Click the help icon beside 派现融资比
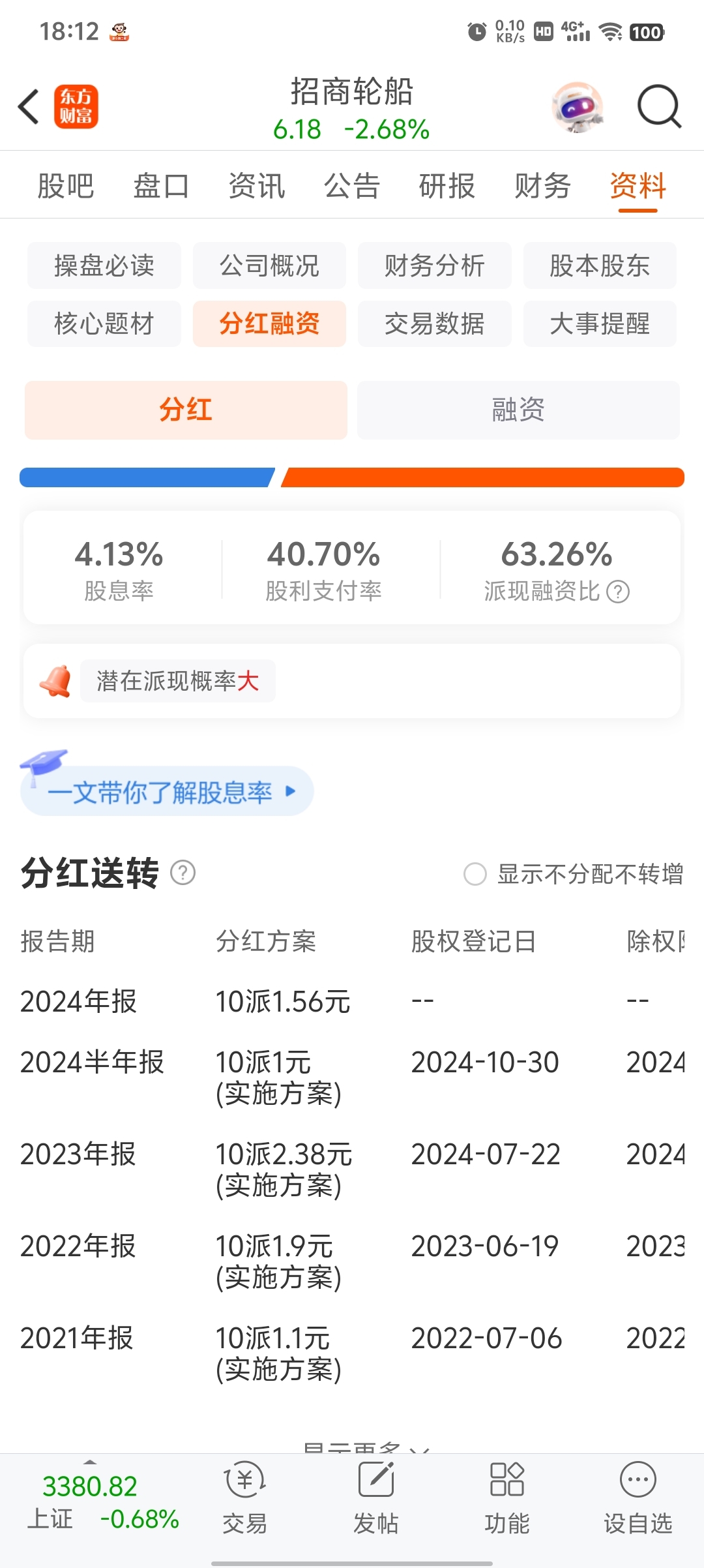Screen dimensions: 704x1568 (618, 592)
